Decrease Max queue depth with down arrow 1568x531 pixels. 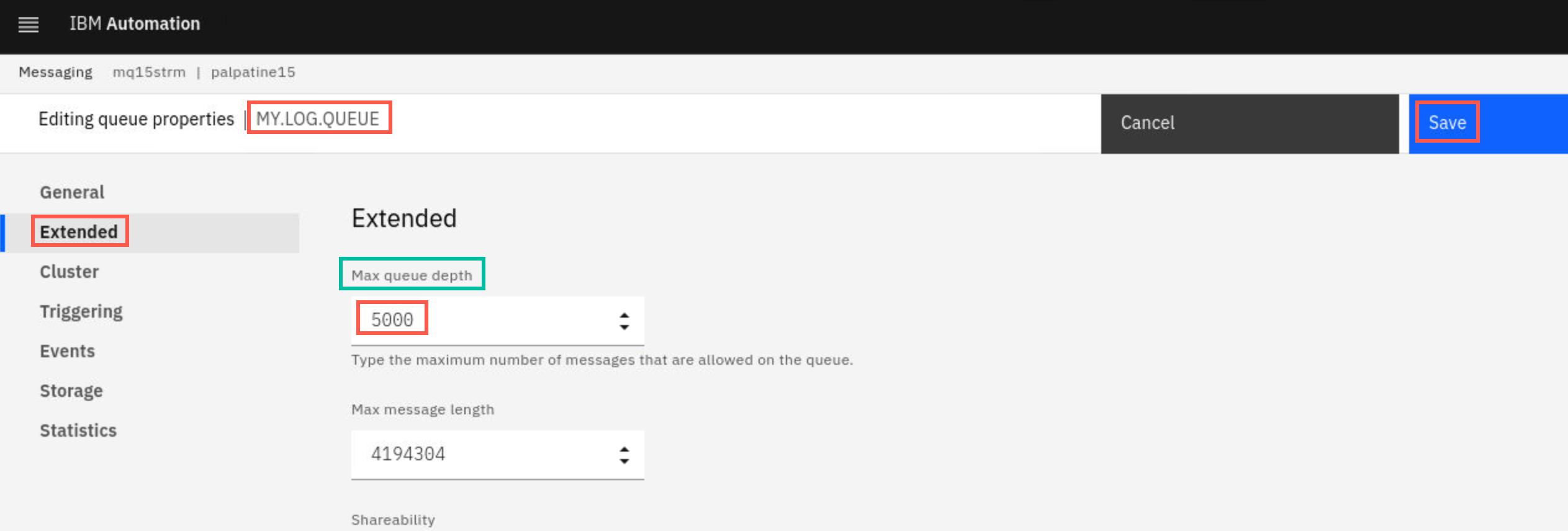(624, 327)
